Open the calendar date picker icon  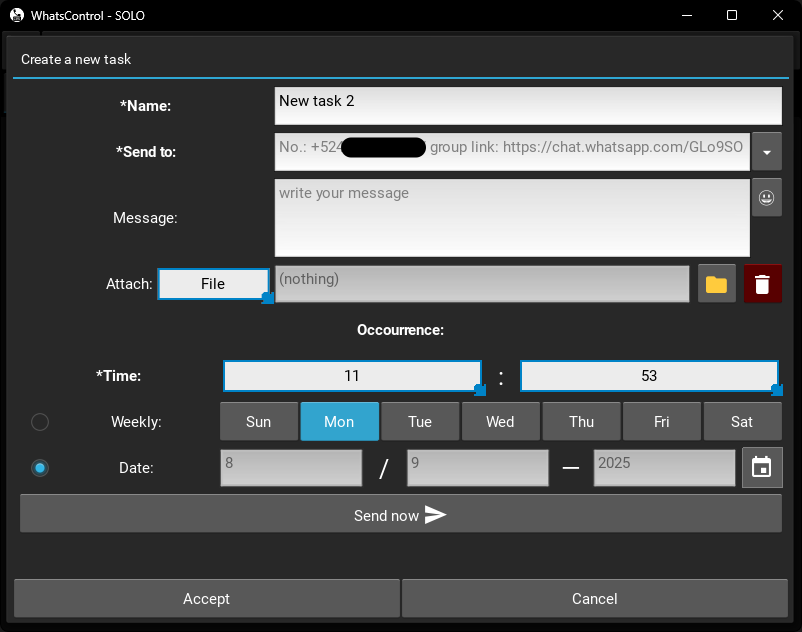(x=761, y=467)
